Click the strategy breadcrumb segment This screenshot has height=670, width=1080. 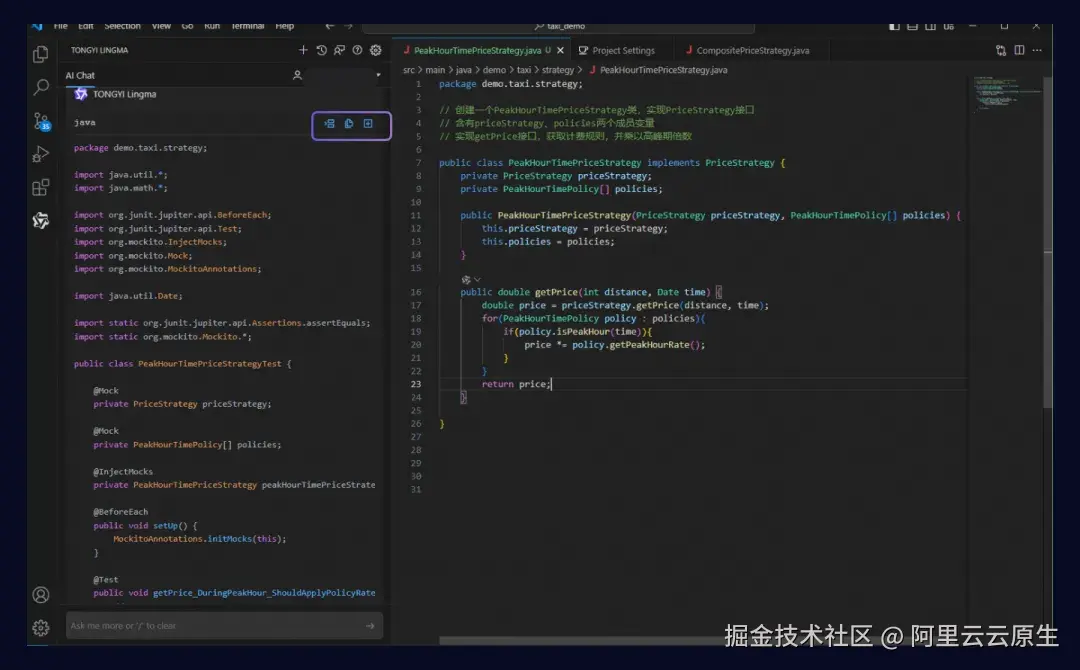point(558,70)
